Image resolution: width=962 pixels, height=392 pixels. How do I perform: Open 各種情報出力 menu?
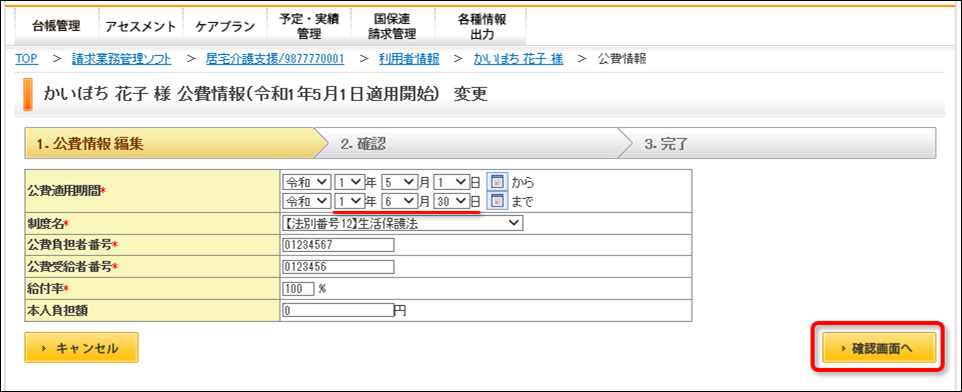(x=481, y=26)
